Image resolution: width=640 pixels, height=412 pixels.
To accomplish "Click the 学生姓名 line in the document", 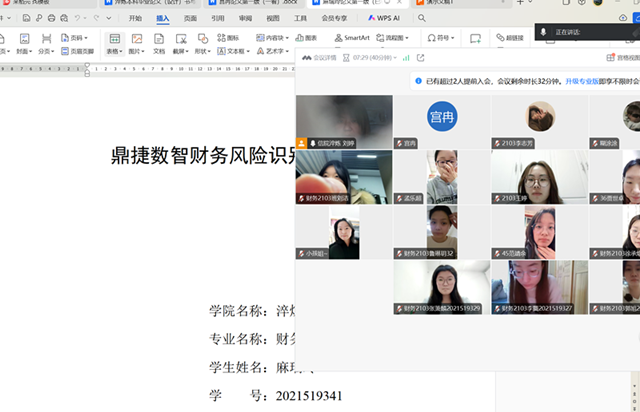I will click(252, 367).
